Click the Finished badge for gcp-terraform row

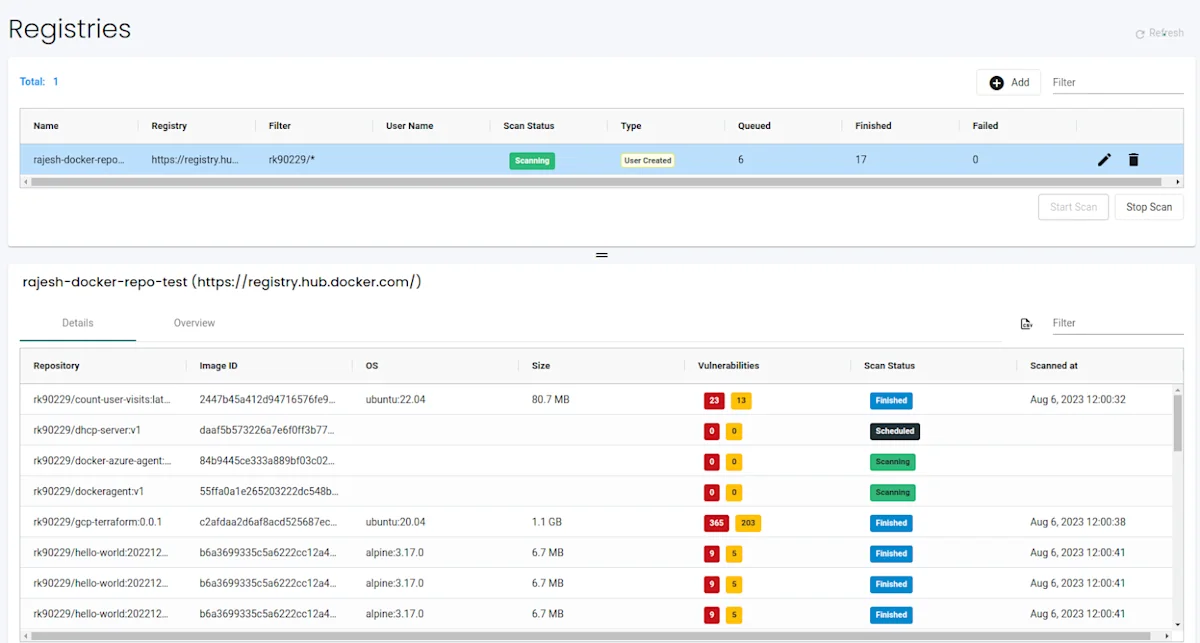point(891,523)
